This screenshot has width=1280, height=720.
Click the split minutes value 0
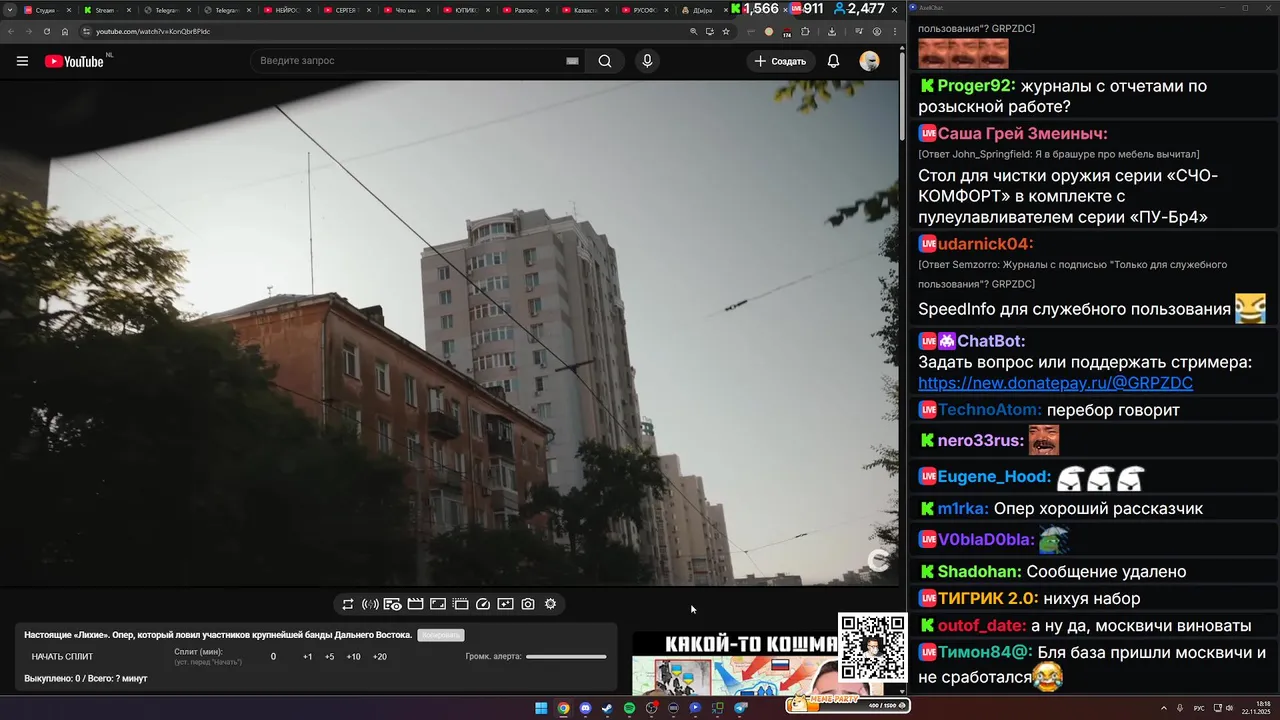point(273,657)
